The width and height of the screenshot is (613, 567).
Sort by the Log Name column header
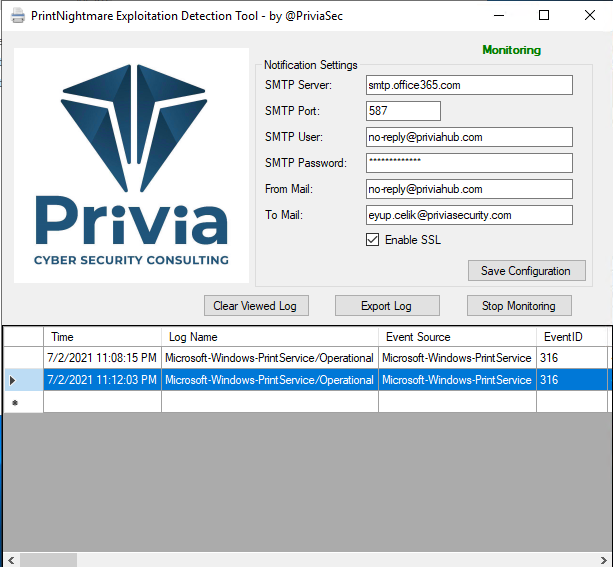[x=270, y=337]
